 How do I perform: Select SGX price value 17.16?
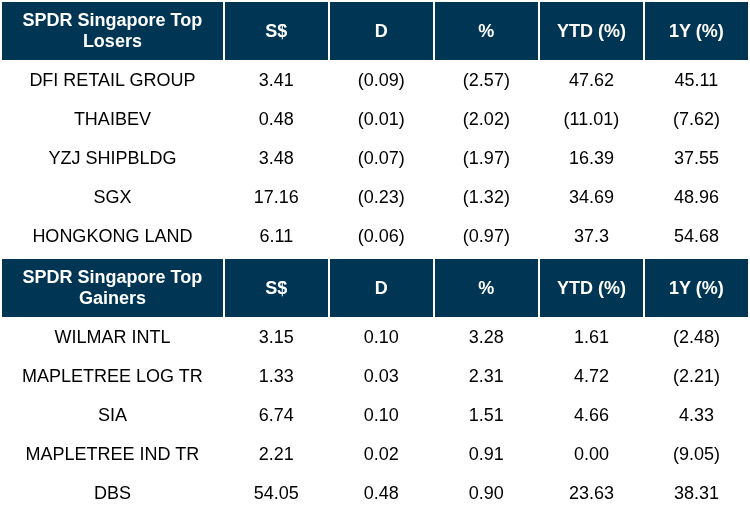pyautogui.click(x=276, y=197)
